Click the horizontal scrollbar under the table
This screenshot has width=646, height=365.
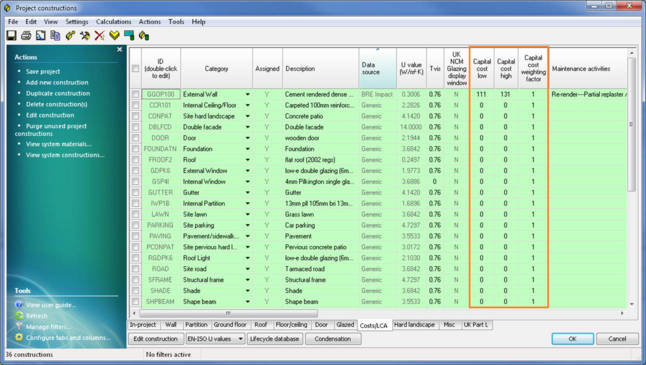229,313
